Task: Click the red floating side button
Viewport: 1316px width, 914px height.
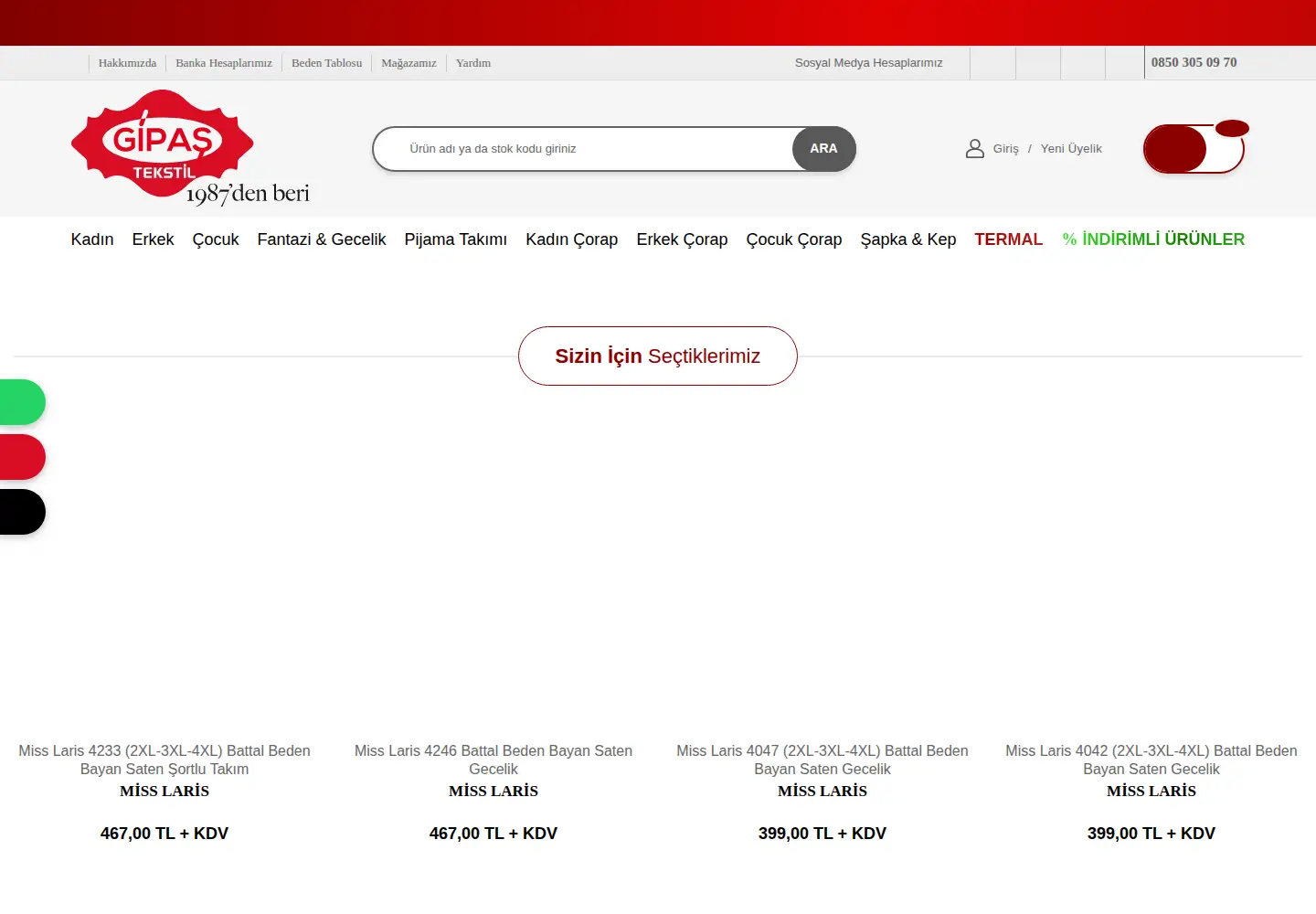Action: [22, 457]
